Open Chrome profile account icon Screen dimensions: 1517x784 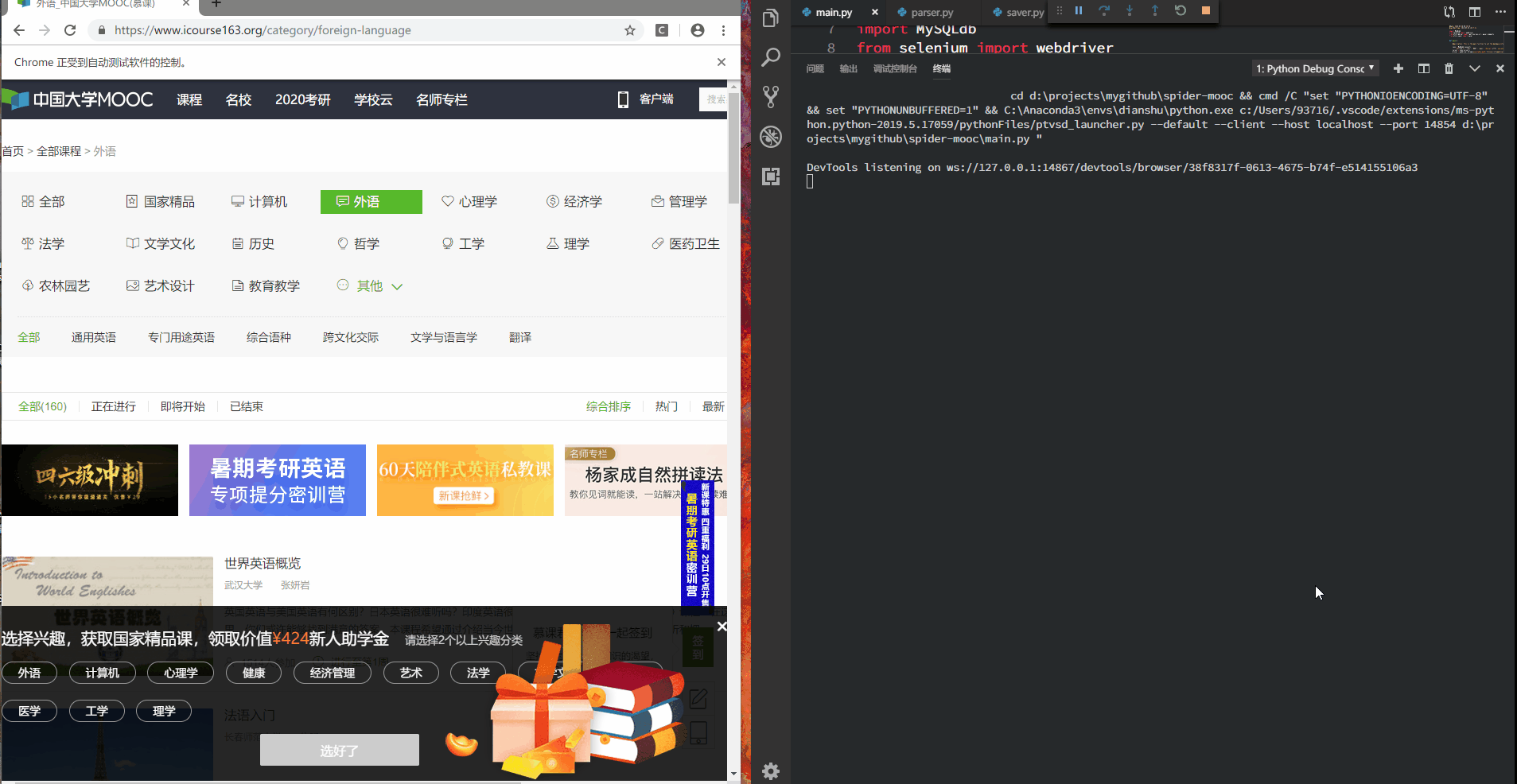(x=697, y=30)
